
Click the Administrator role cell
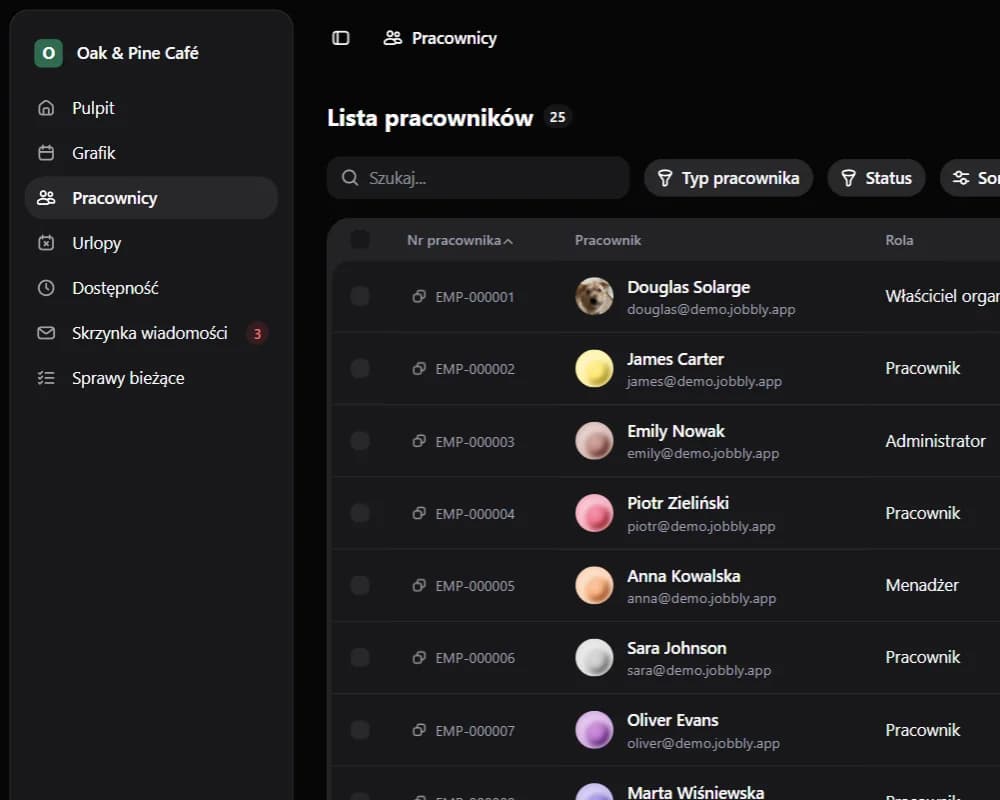pos(935,441)
